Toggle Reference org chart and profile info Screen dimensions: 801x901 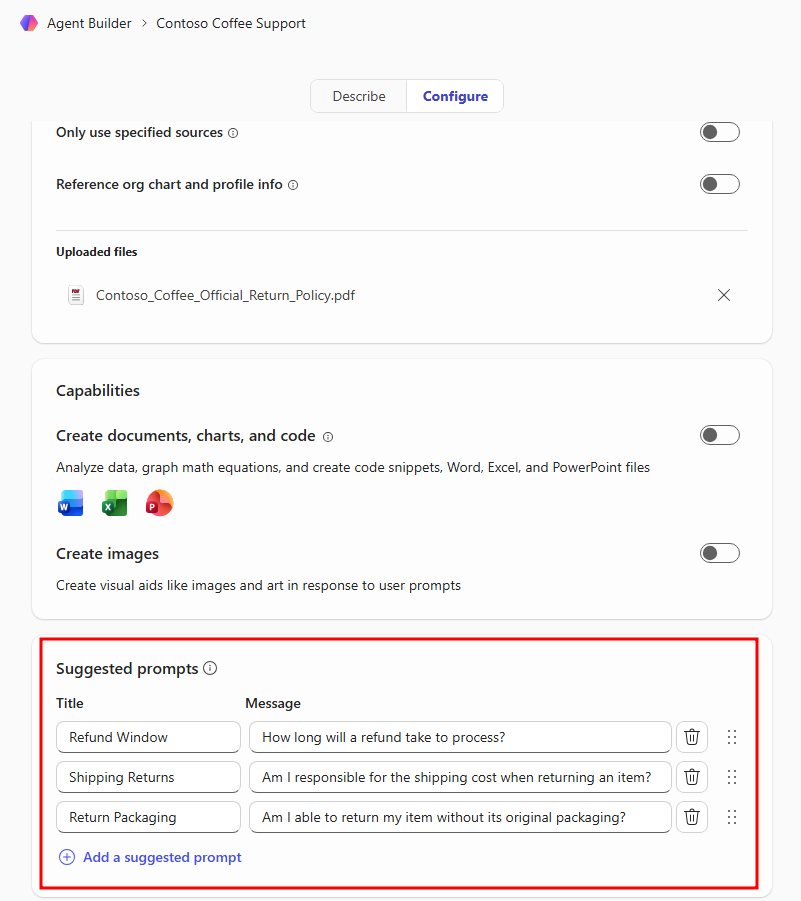(x=719, y=184)
